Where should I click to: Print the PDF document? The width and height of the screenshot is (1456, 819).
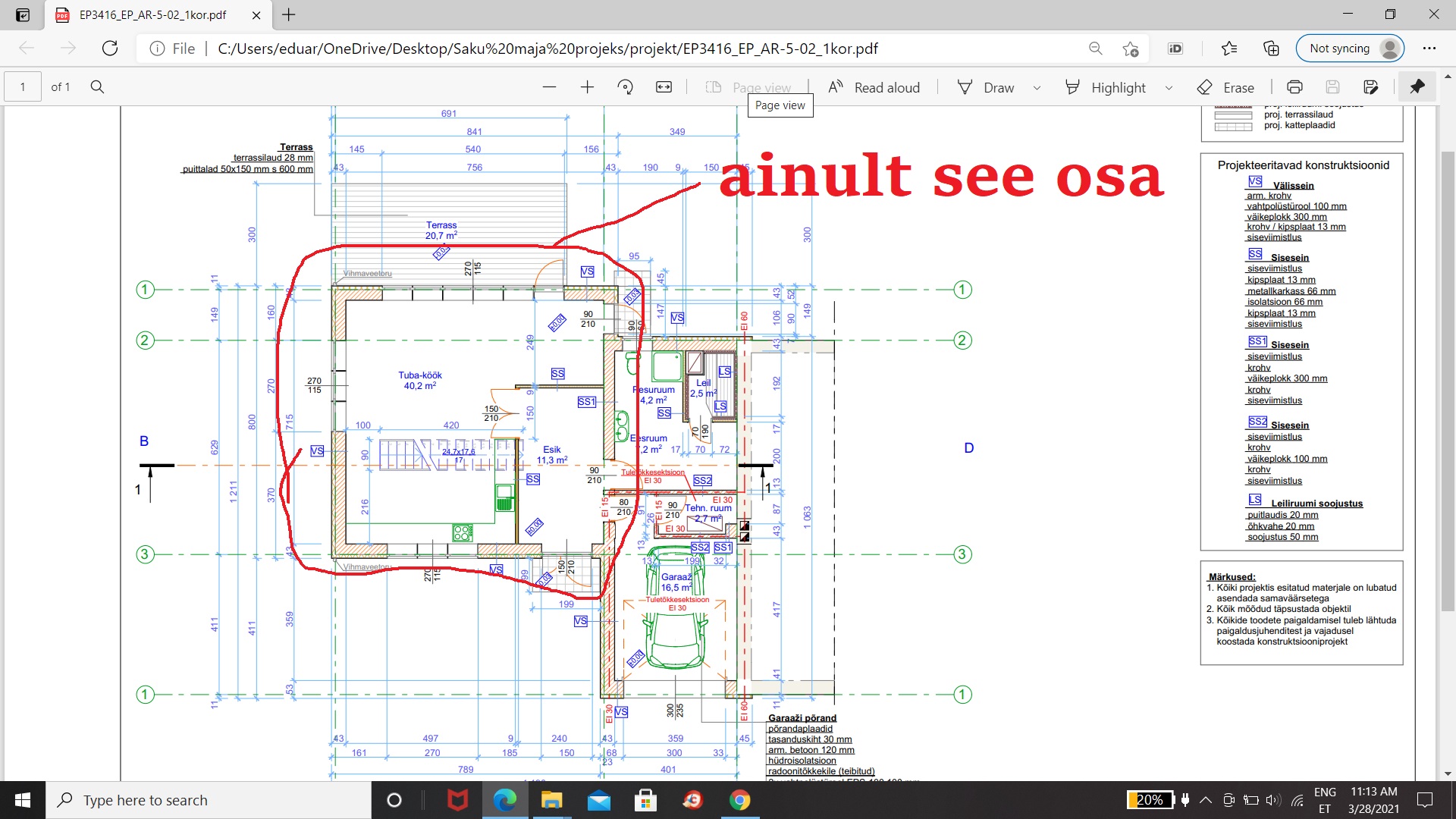pyautogui.click(x=1295, y=87)
